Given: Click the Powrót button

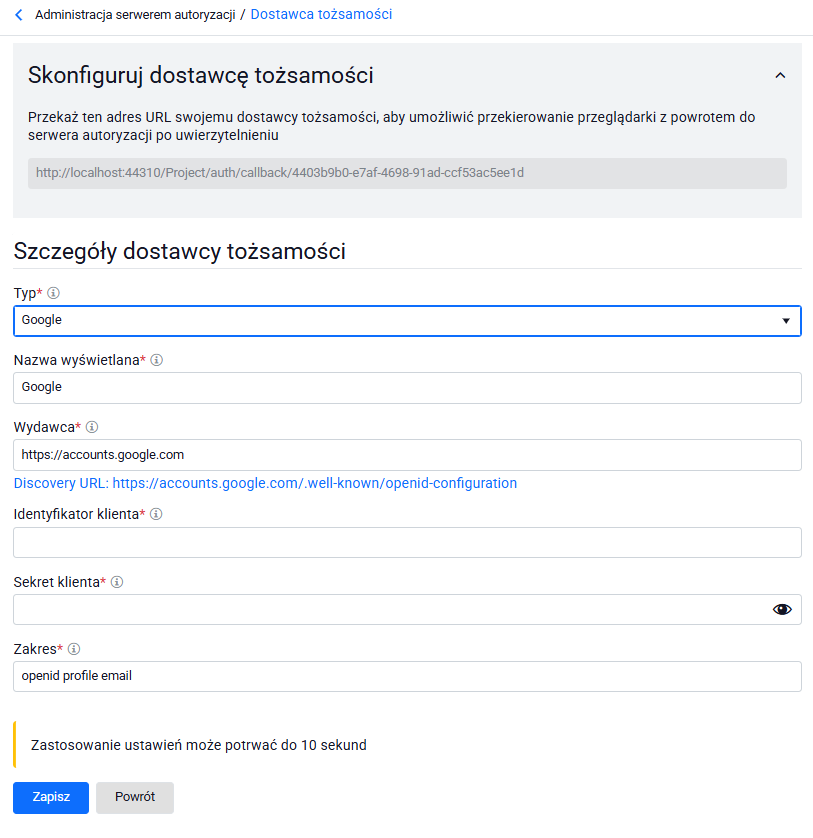Looking at the screenshot, I should point(135,797).
